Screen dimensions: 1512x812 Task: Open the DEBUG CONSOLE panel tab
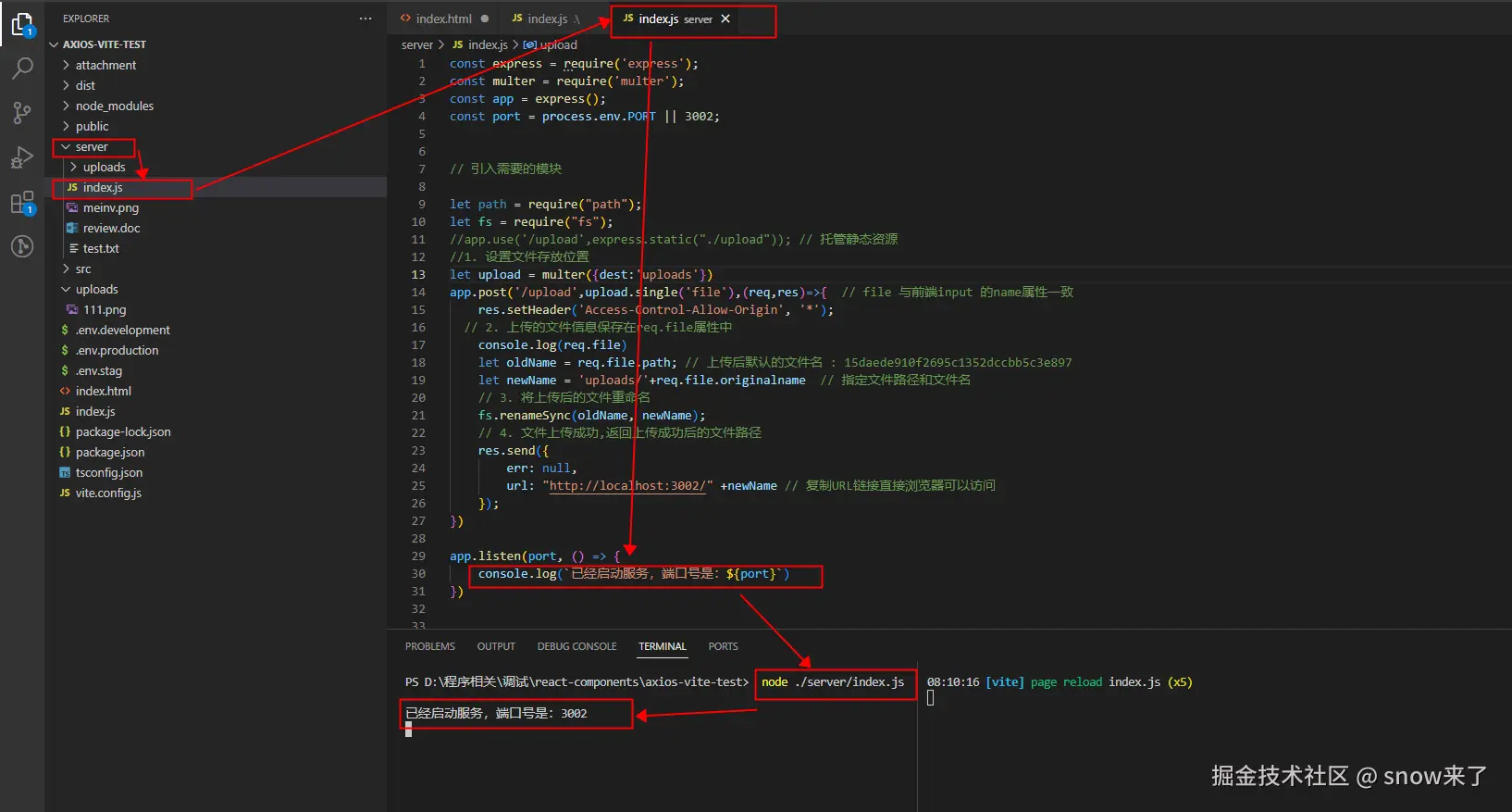pos(576,646)
